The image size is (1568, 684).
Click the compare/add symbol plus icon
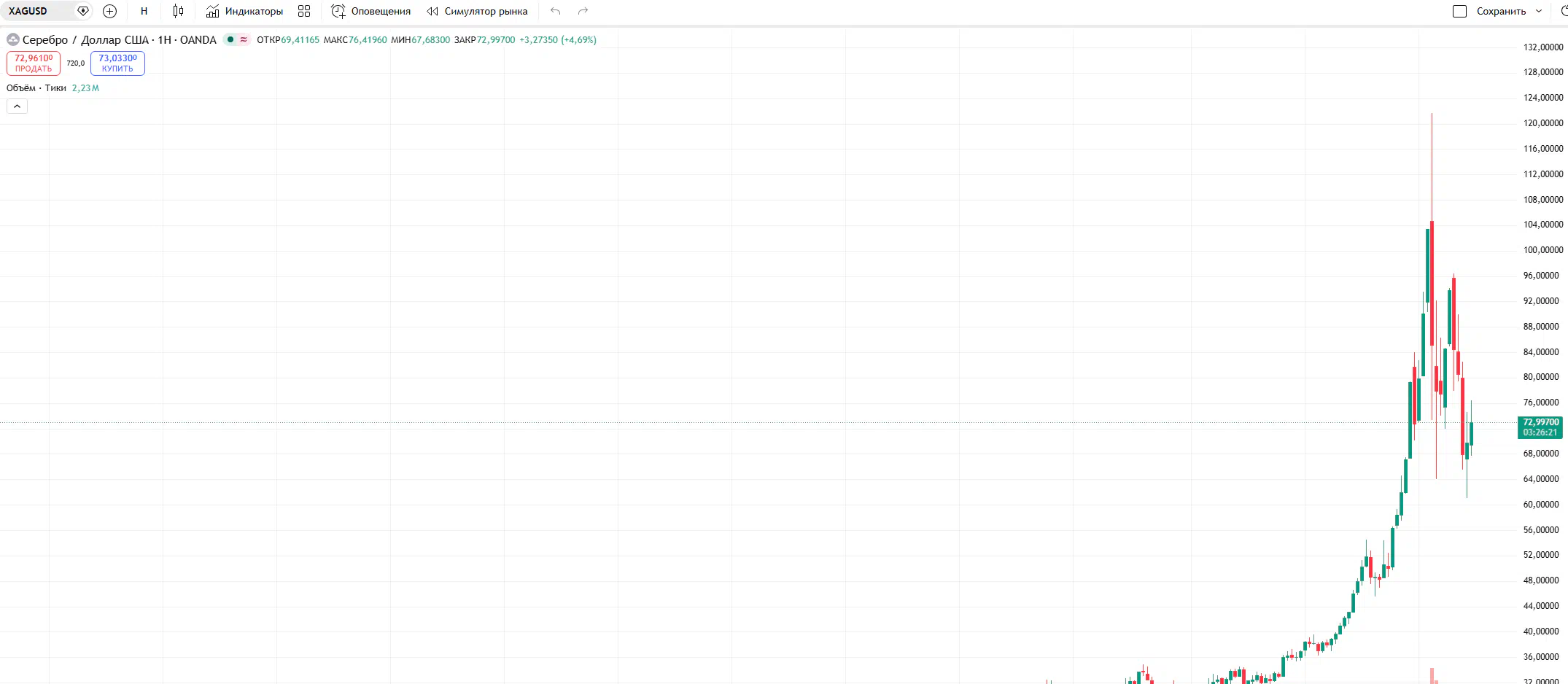[x=110, y=11]
